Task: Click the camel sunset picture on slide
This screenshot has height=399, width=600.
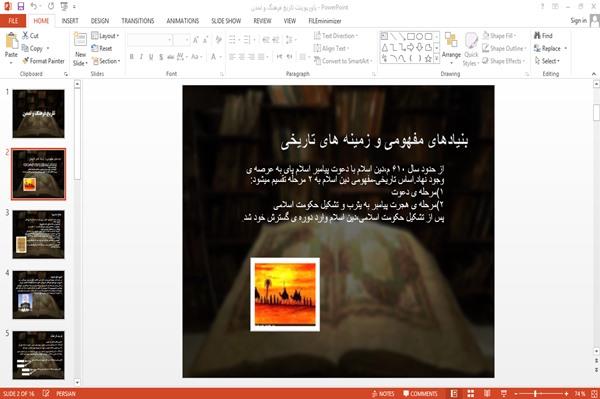Action: 285,294
